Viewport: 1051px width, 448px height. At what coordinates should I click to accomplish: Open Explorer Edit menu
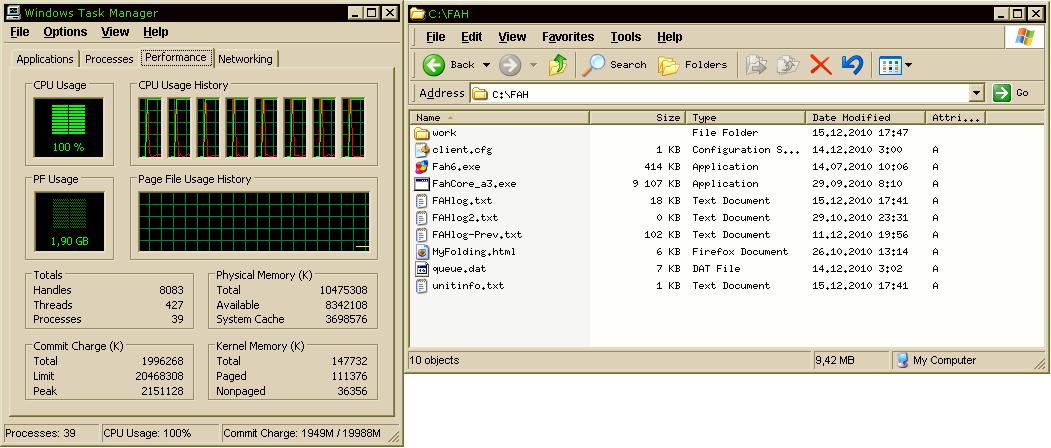472,37
